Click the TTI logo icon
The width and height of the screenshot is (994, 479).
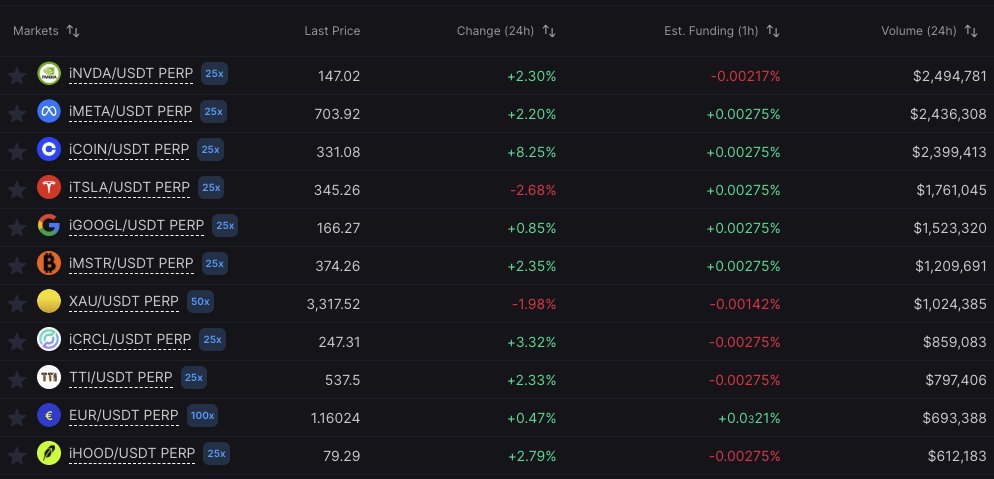tap(49, 378)
